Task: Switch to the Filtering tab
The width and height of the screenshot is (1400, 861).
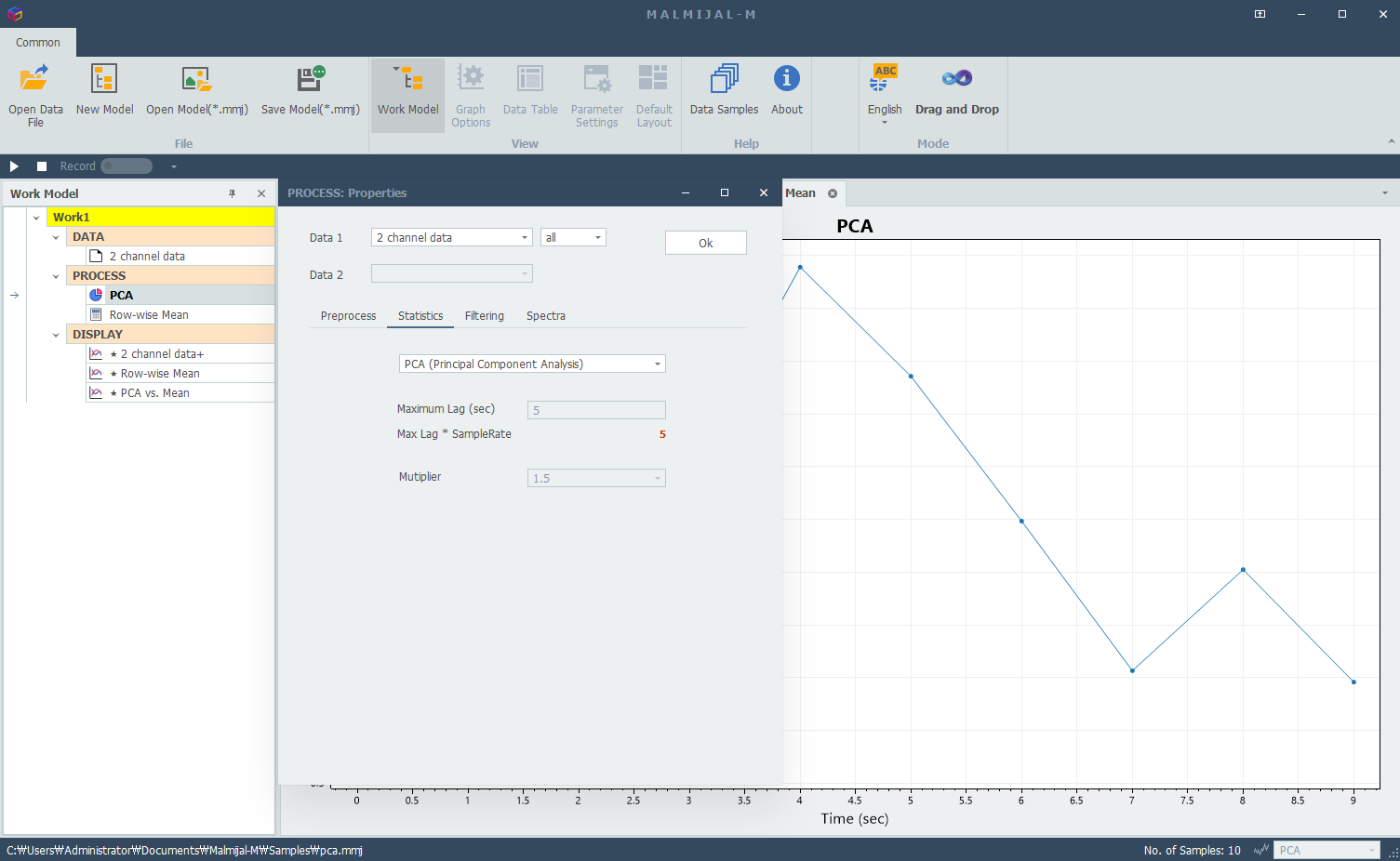Action: 485,316
